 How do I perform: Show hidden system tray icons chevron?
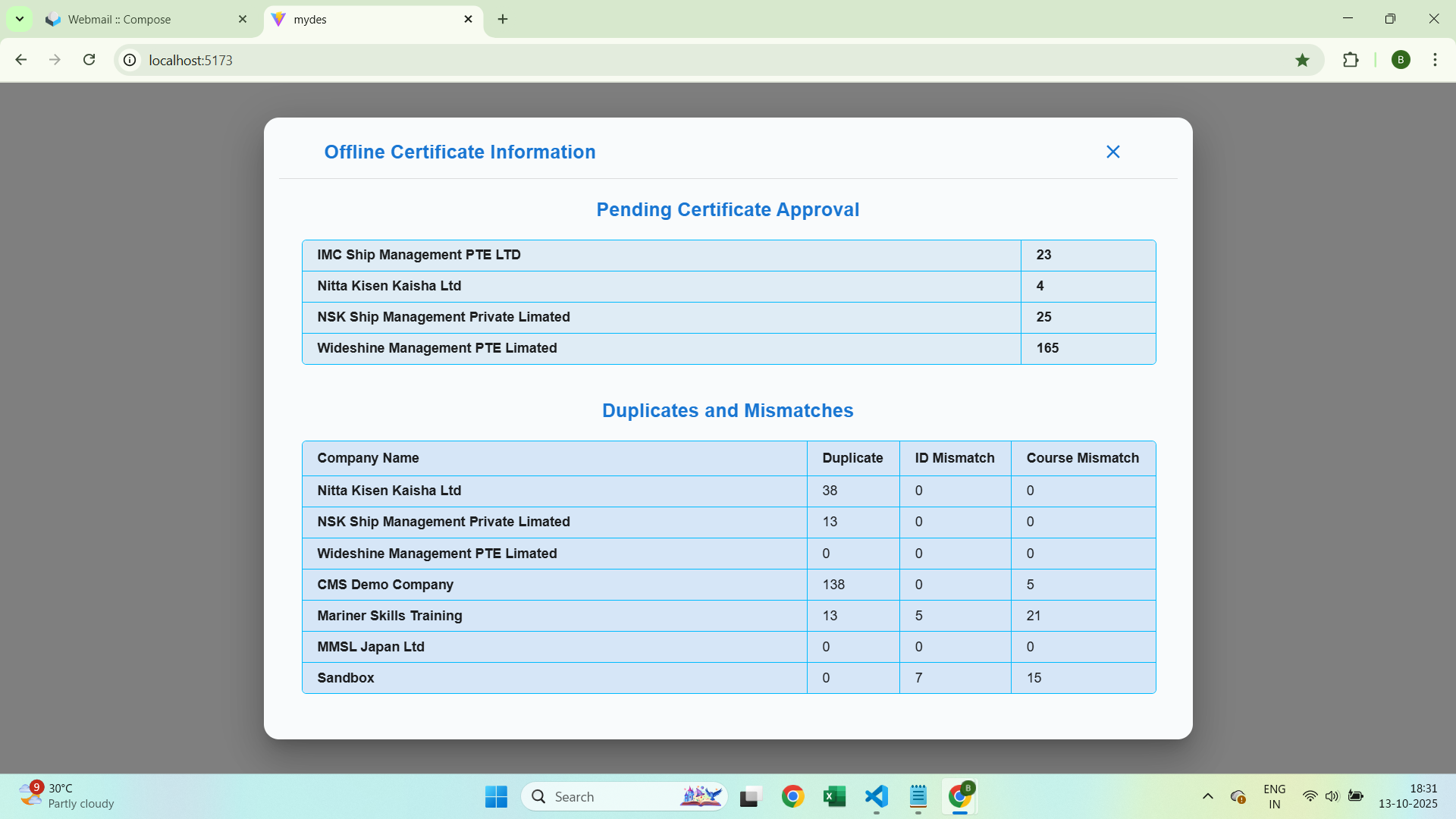[x=1207, y=796]
